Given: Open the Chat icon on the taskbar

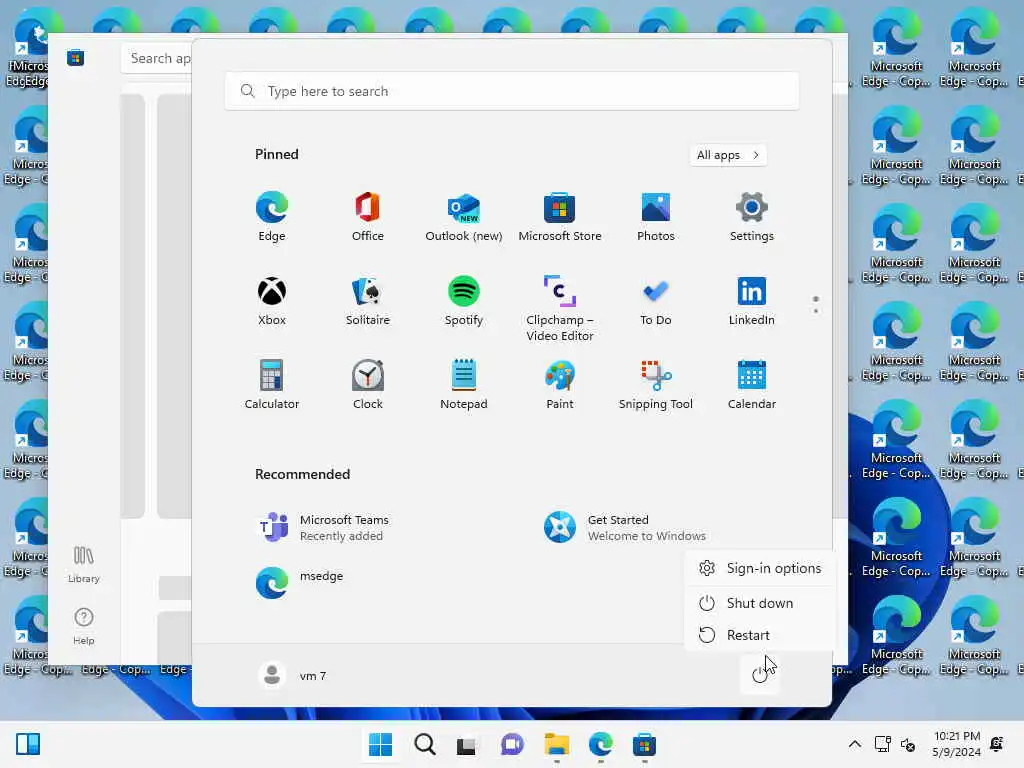Looking at the screenshot, I should (512, 744).
